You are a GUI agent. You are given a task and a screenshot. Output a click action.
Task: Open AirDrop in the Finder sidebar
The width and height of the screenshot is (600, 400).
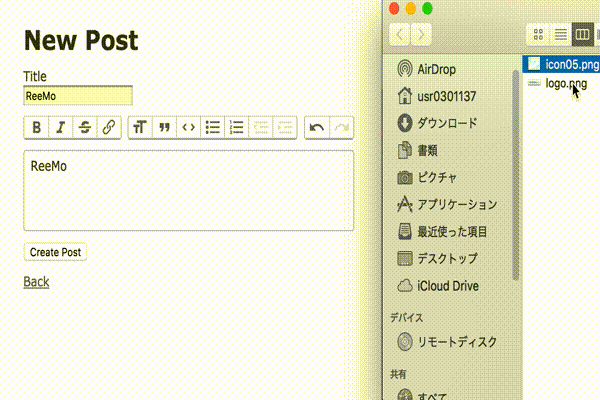click(437, 69)
